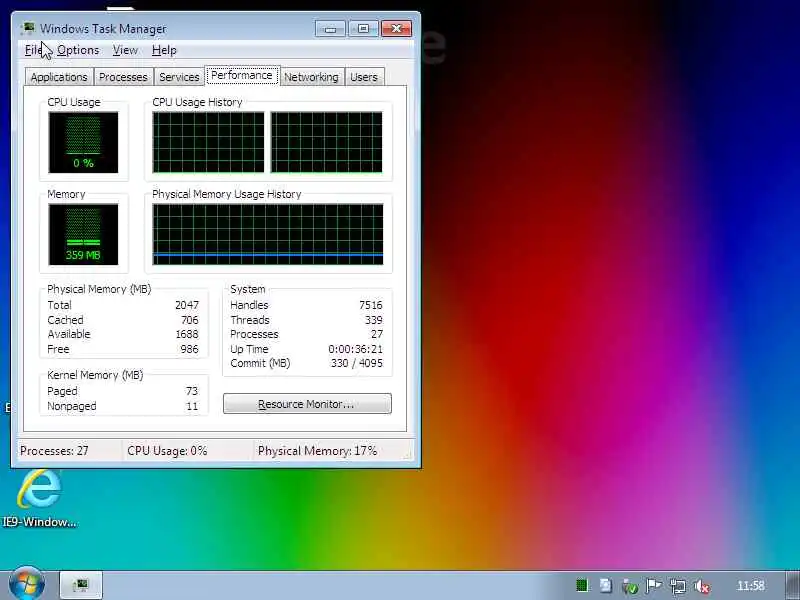
Task: Click the Show Desktop button at taskbar end
Action: pos(792,585)
